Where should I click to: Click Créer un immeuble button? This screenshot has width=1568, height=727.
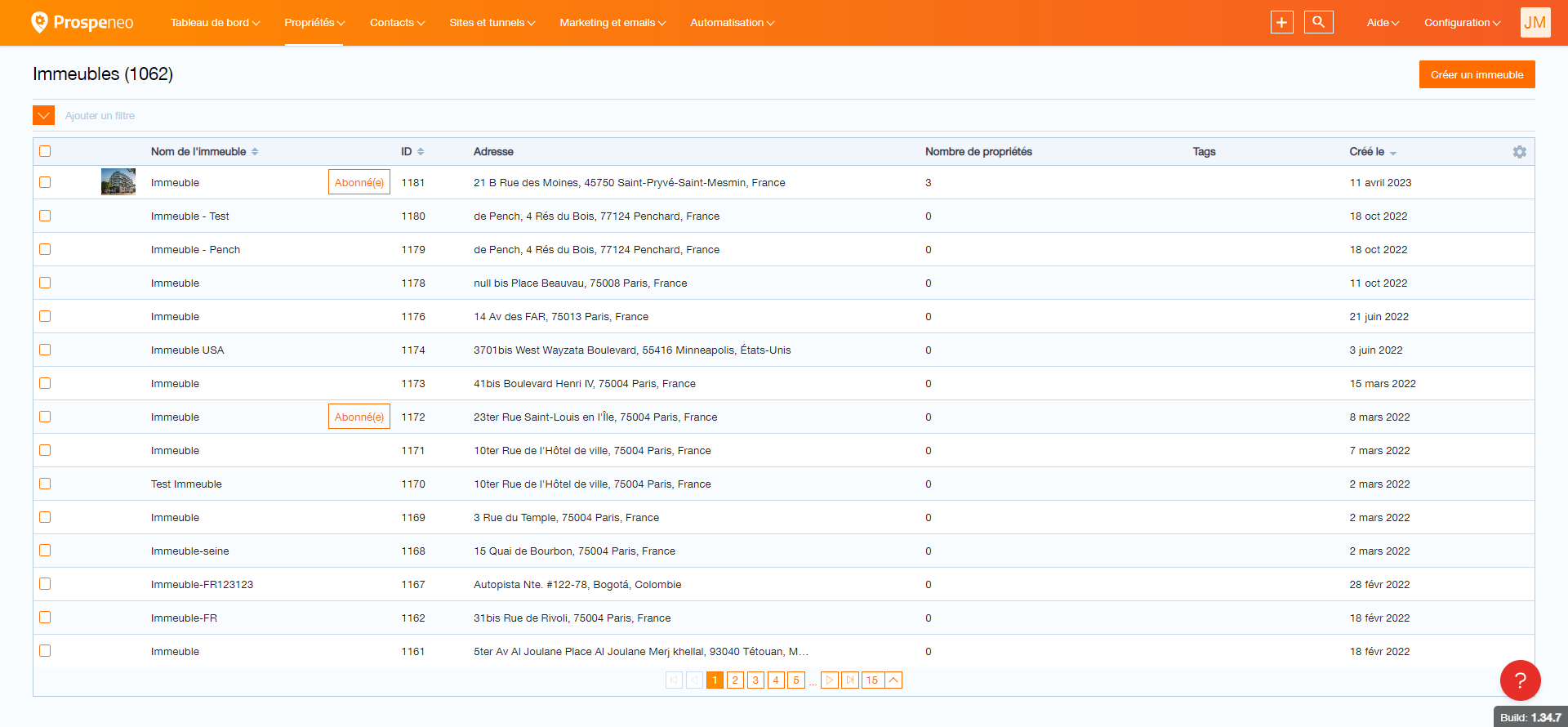tap(1477, 74)
